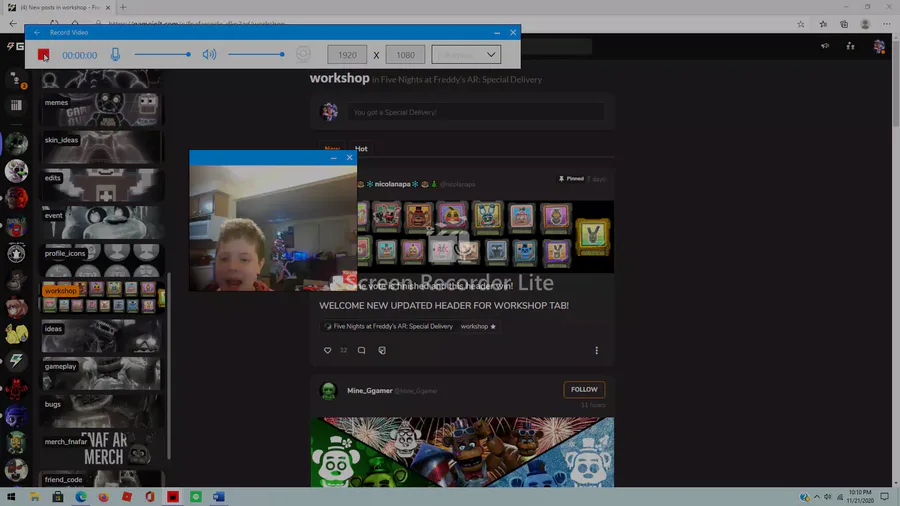Open the friend_code channel

[102, 480]
